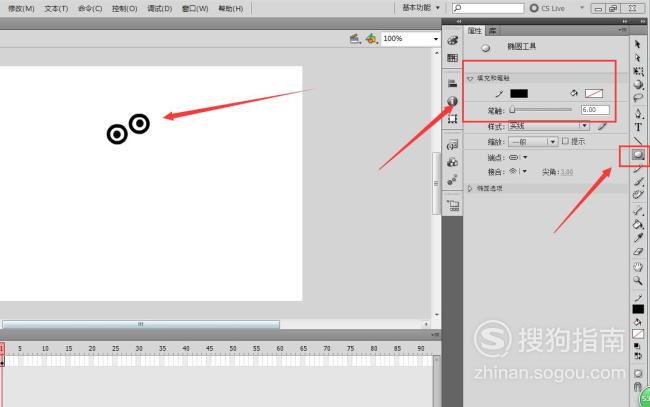The image size is (650, 407).
Task: Select the 3D Rotation tool
Action: [x=638, y=85]
